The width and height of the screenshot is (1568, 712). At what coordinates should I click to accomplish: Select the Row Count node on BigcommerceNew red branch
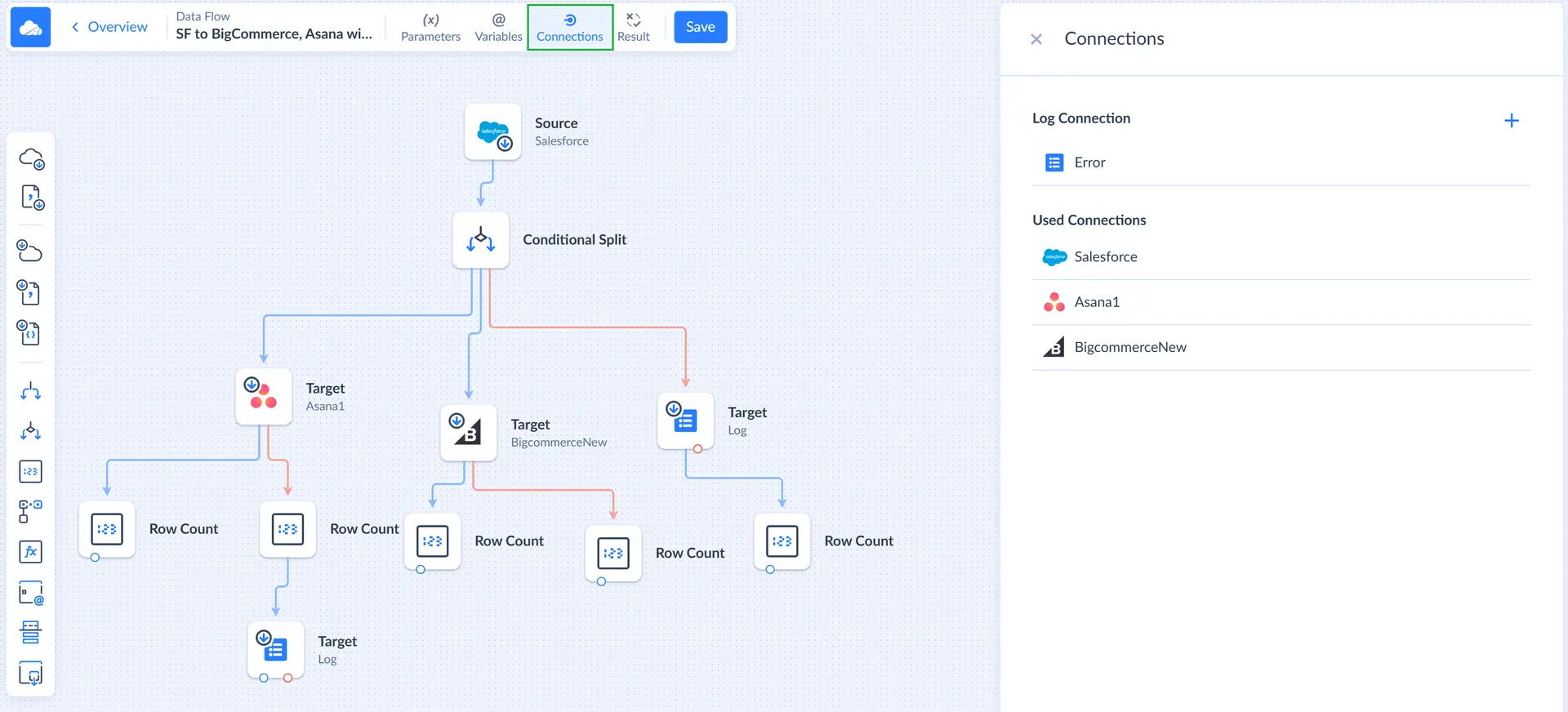[613, 554]
